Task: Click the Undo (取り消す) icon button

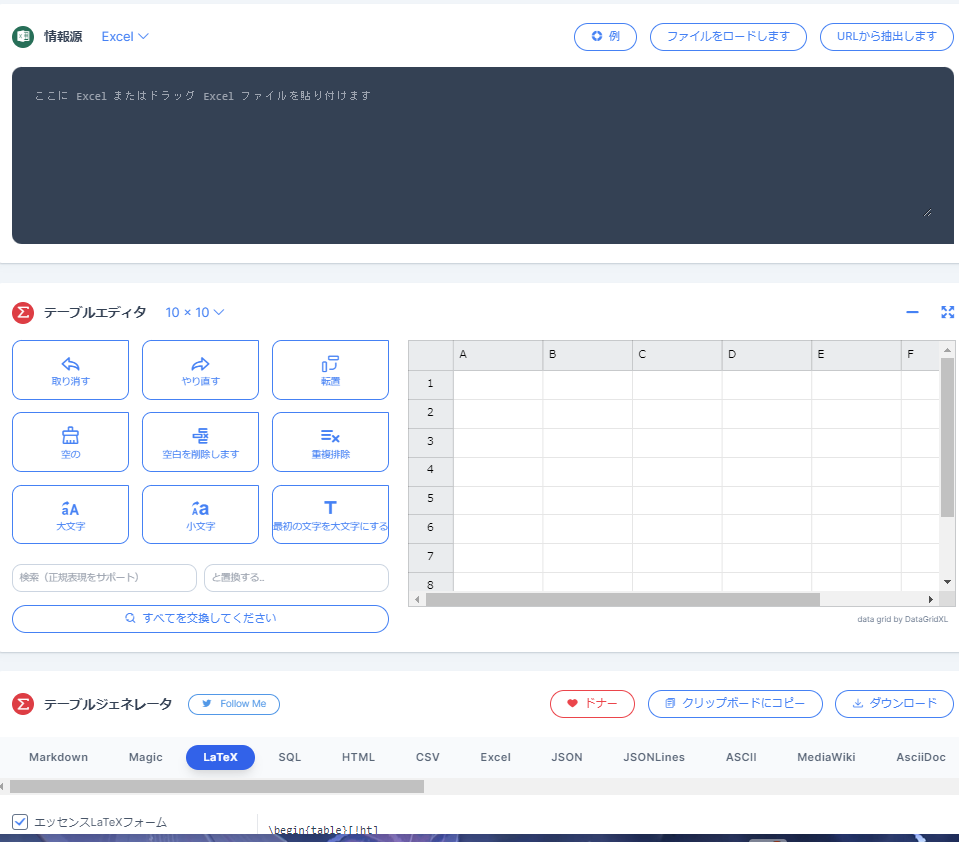Action: pyautogui.click(x=70, y=370)
